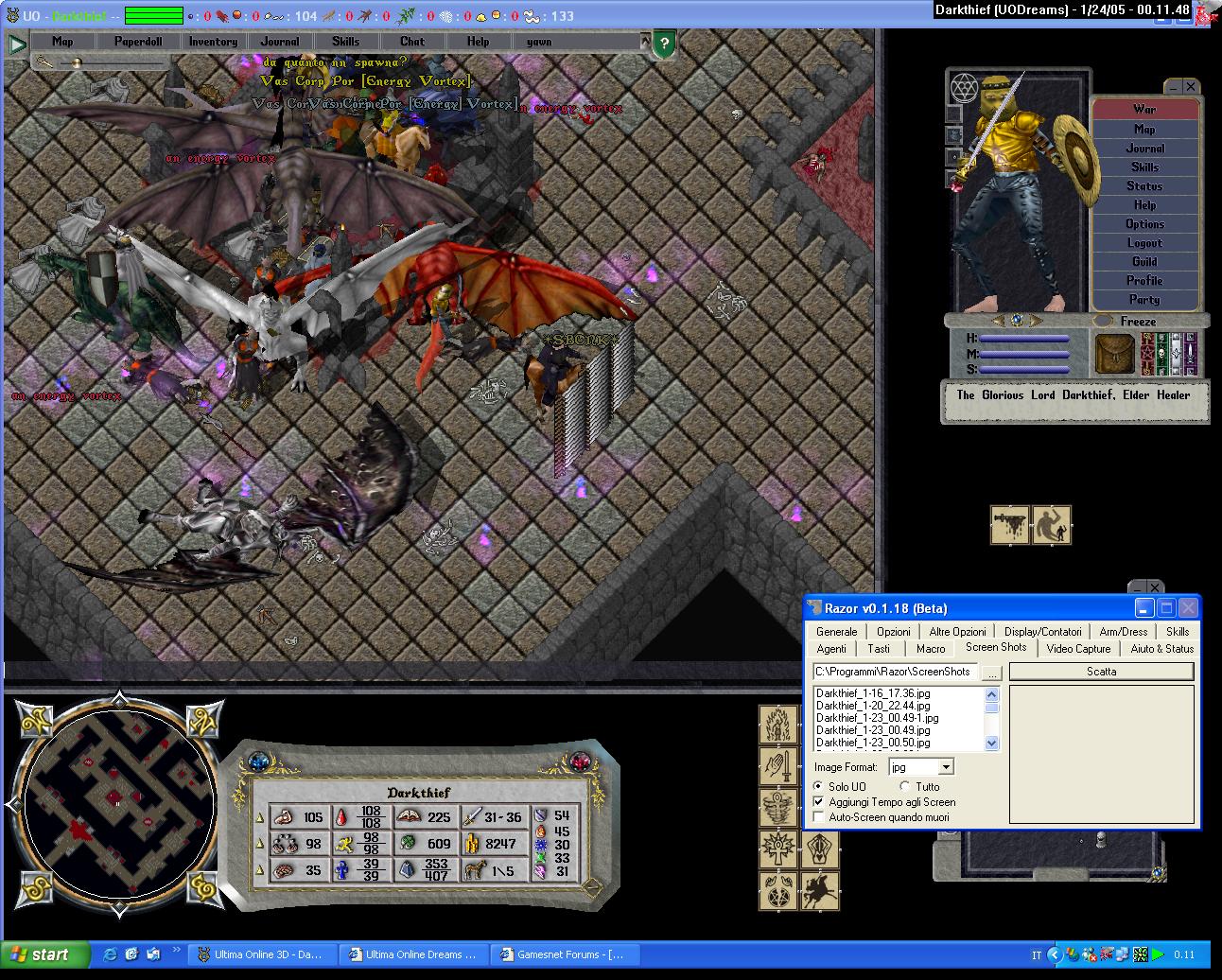The image size is (1222, 980).
Task: Click the health H bar on the paperdoll
Action: (1024, 339)
